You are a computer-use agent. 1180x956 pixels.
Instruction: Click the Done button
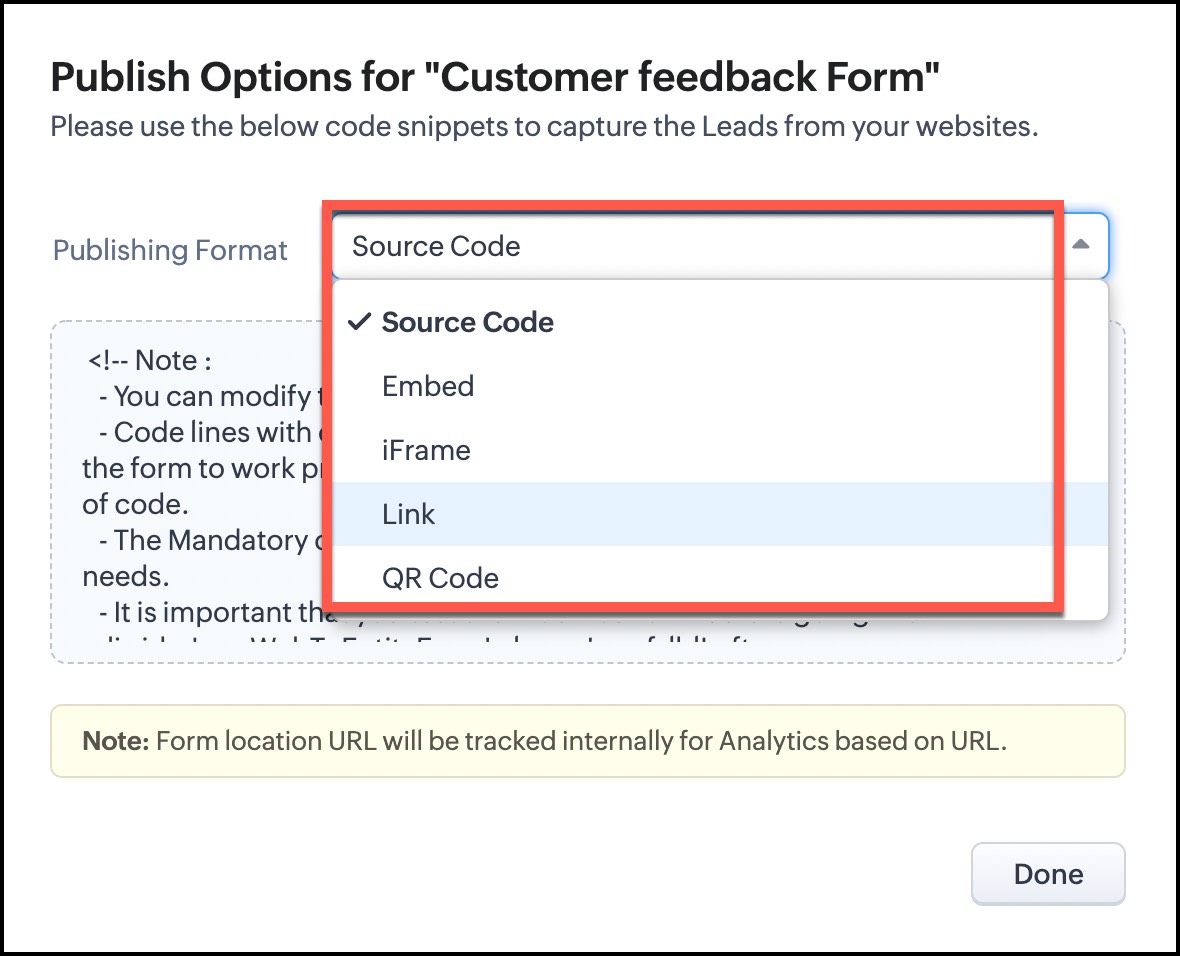(x=1047, y=874)
